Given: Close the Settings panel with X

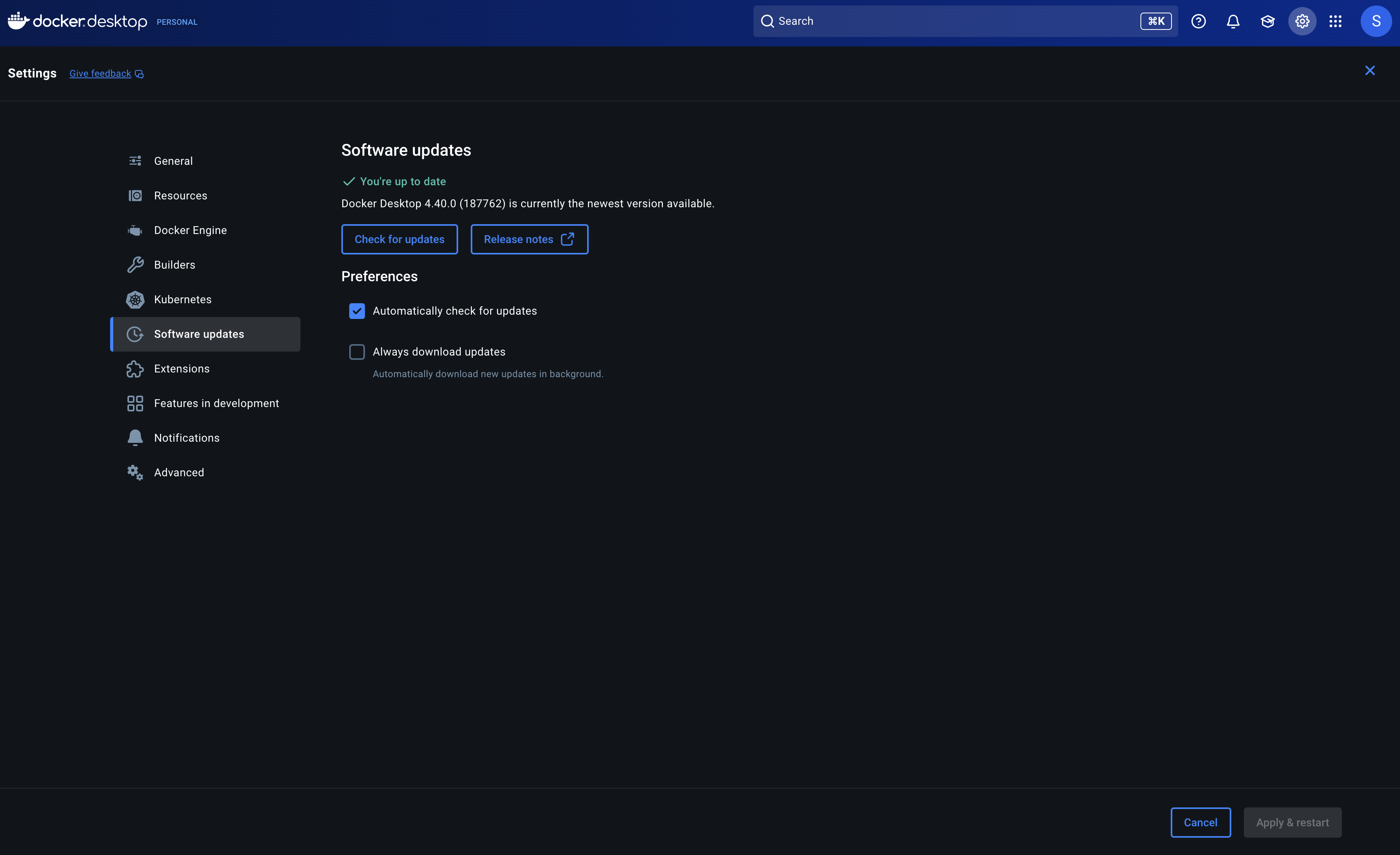Looking at the screenshot, I should point(1370,70).
